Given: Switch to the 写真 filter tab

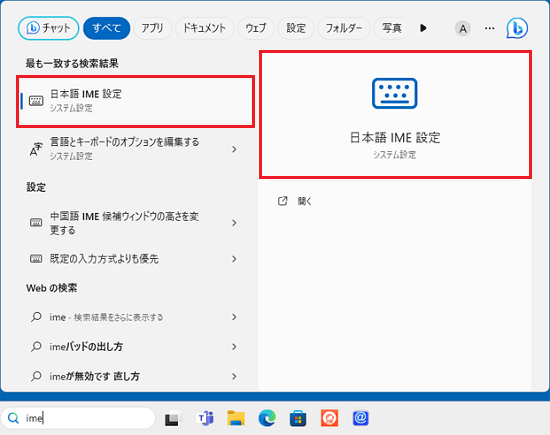Looking at the screenshot, I should [391, 28].
